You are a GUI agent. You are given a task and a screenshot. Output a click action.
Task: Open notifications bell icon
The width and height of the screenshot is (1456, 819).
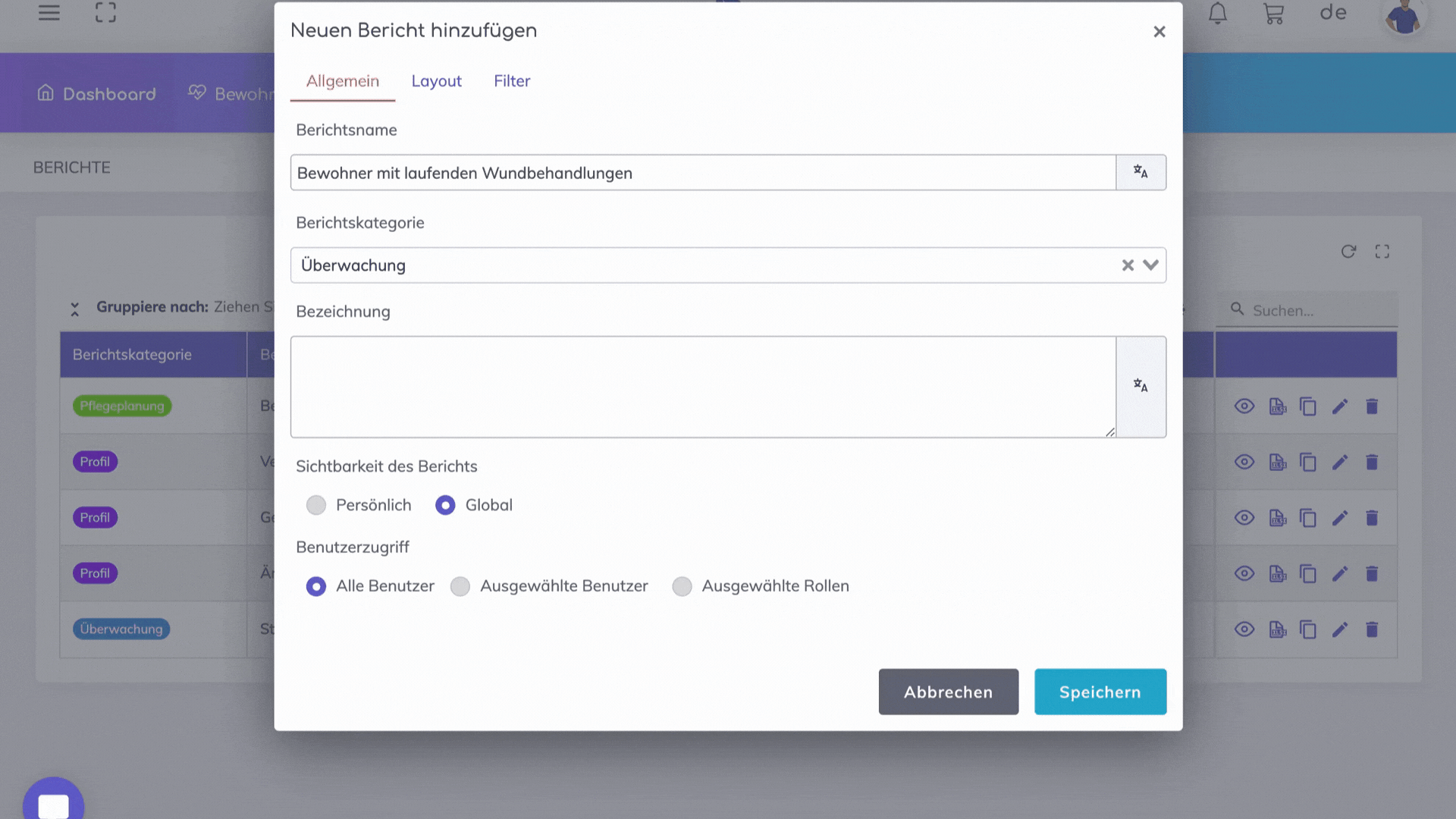point(1218,14)
